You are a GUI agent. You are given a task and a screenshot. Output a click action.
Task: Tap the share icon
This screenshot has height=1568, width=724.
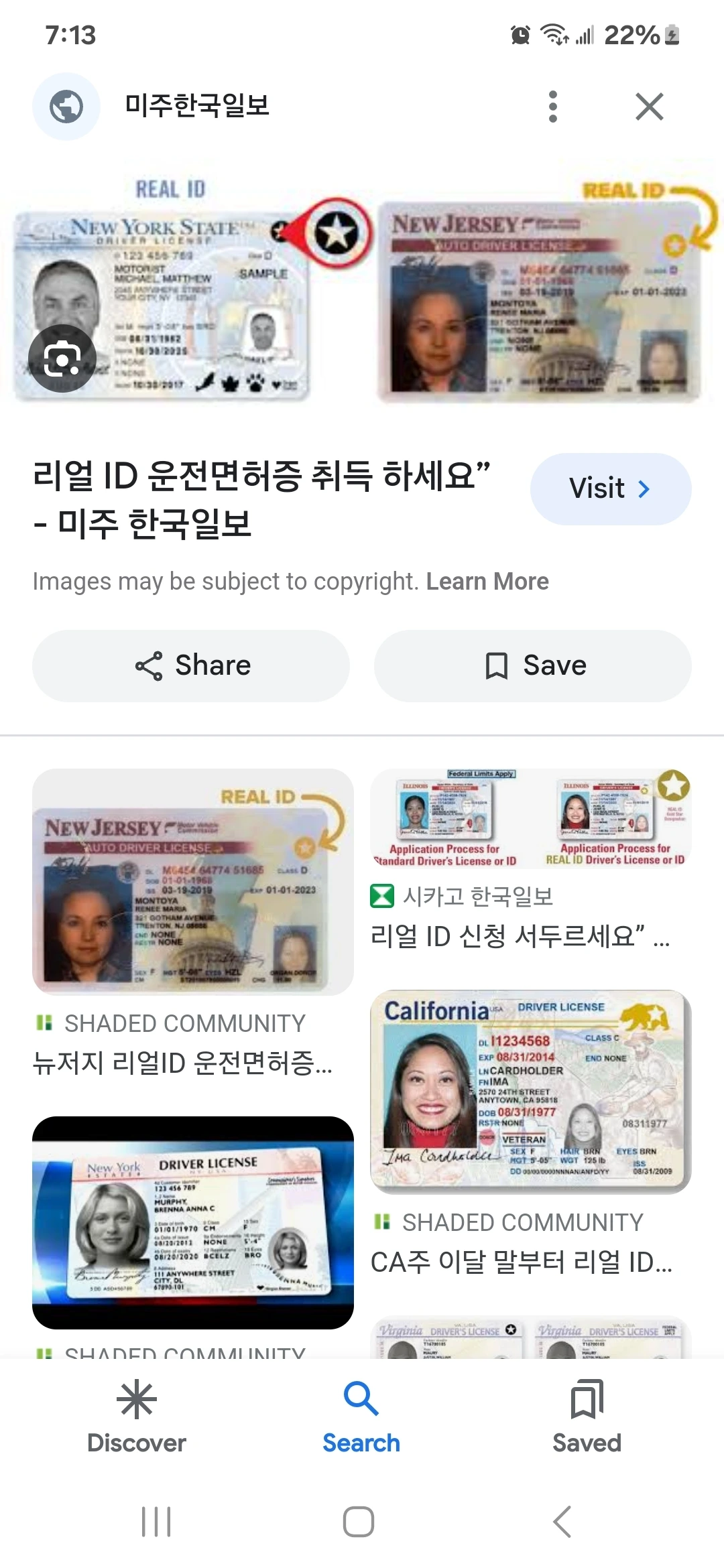click(x=149, y=665)
